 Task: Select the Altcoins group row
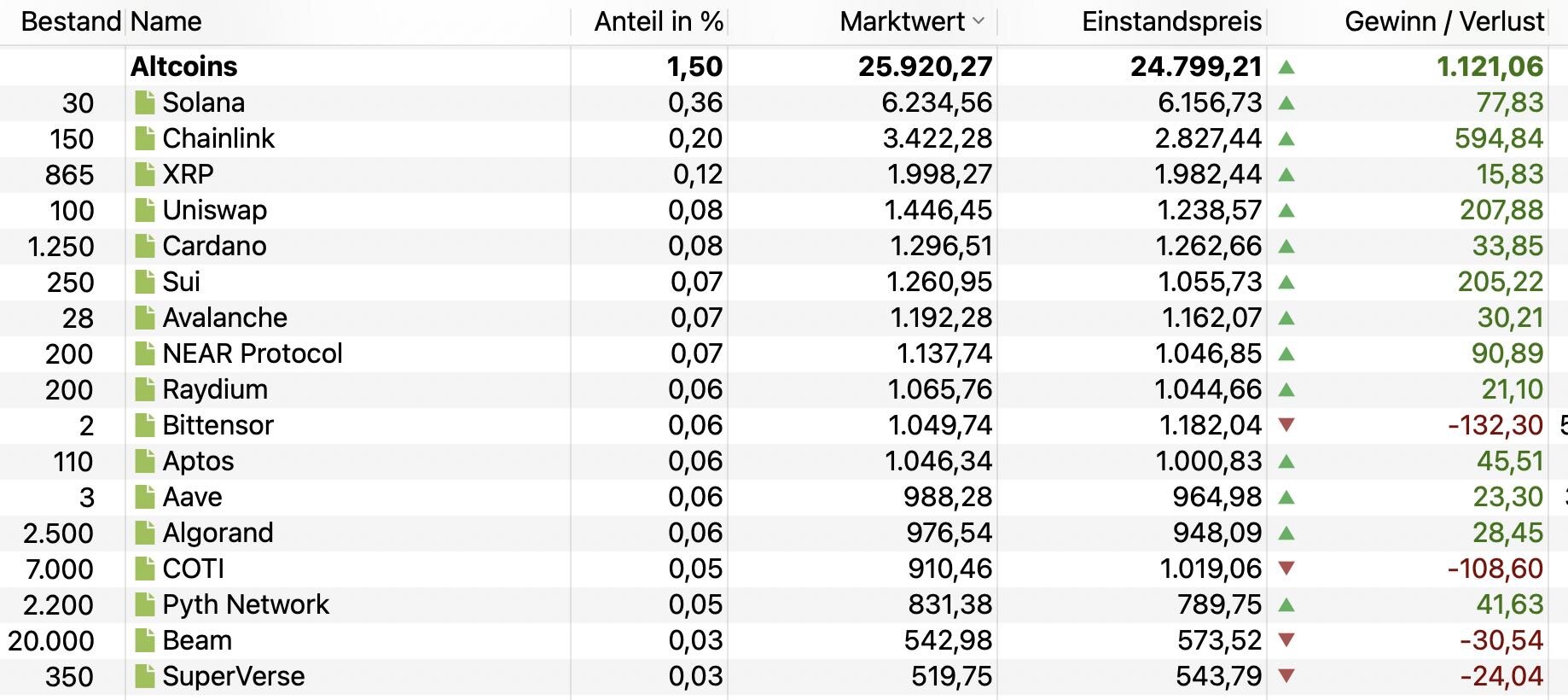pos(184,67)
